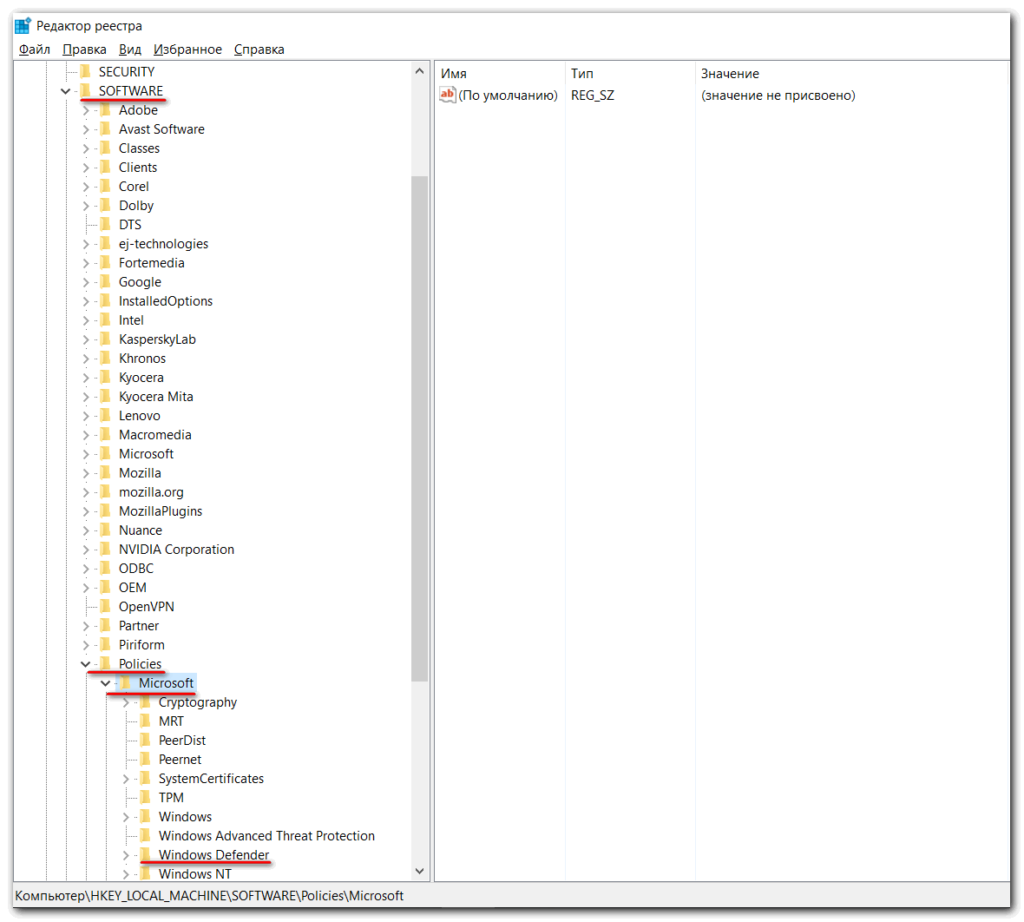
Task: Expand the Classes key
Action: [x=86, y=148]
